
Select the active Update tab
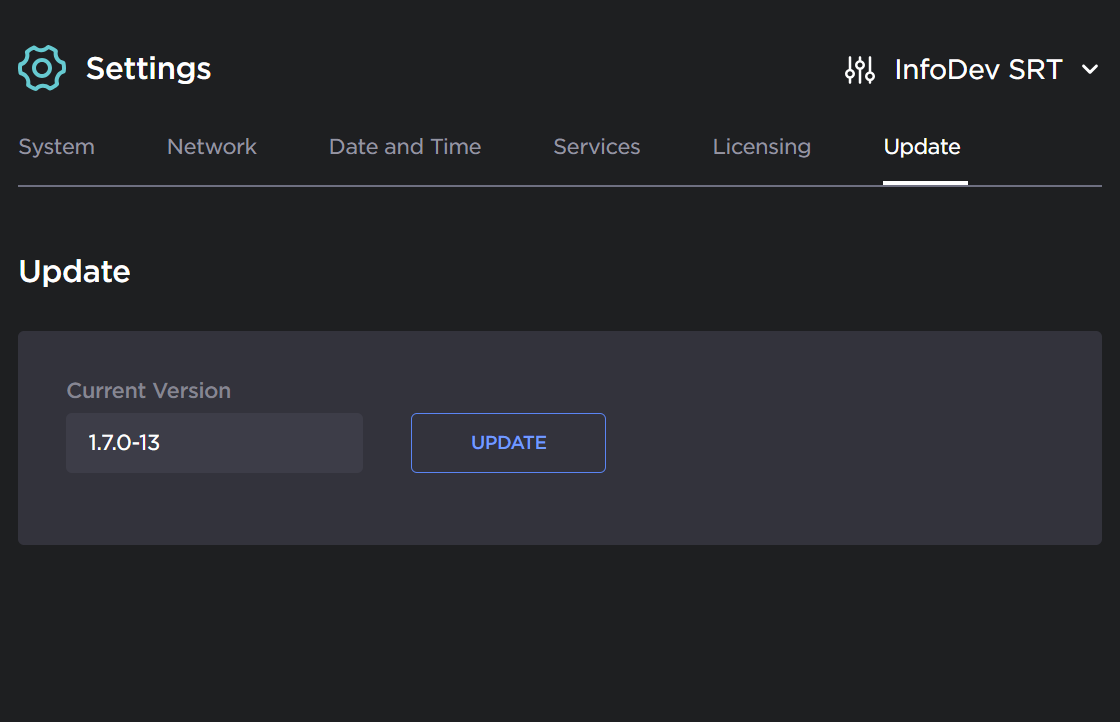click(922, 147)
